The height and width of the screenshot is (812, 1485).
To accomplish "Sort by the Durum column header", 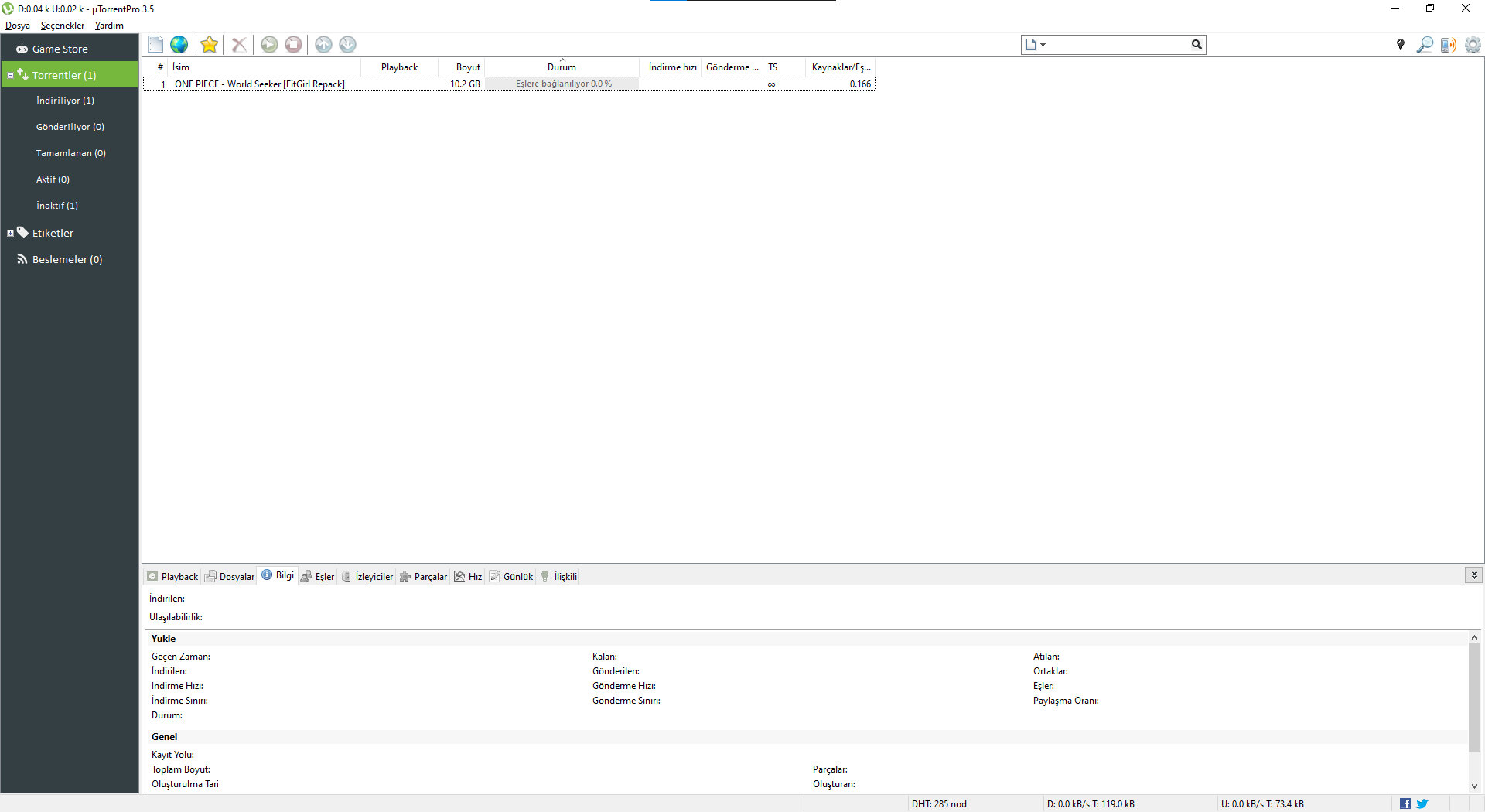I will coord(562,67).
